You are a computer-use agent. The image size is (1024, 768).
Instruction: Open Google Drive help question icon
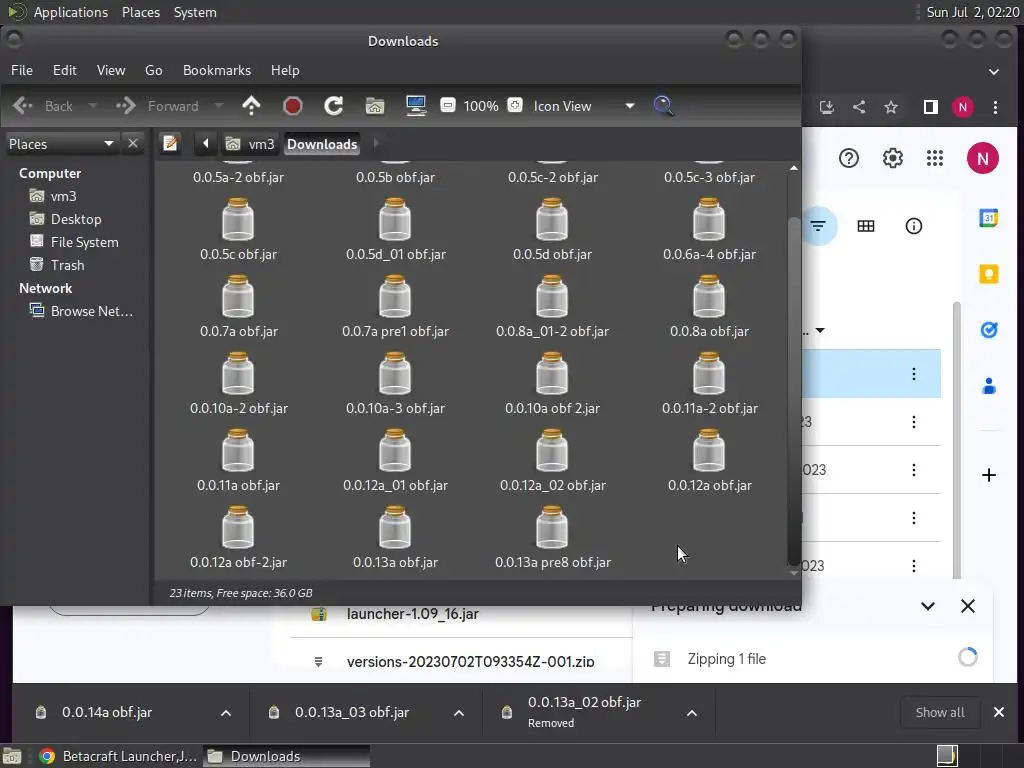[849, 158]
